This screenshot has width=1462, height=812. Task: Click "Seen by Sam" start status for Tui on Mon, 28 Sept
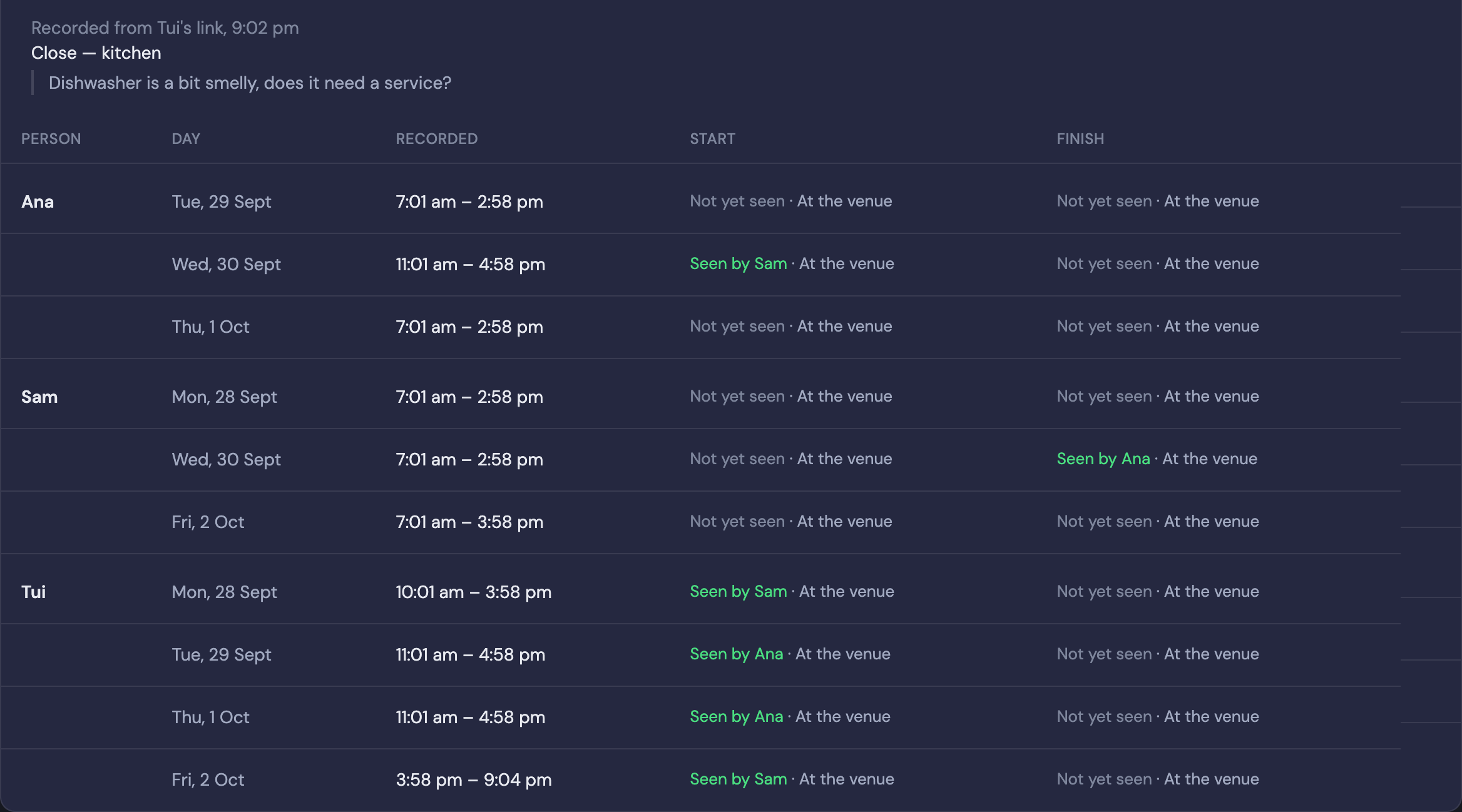point(739,592)
